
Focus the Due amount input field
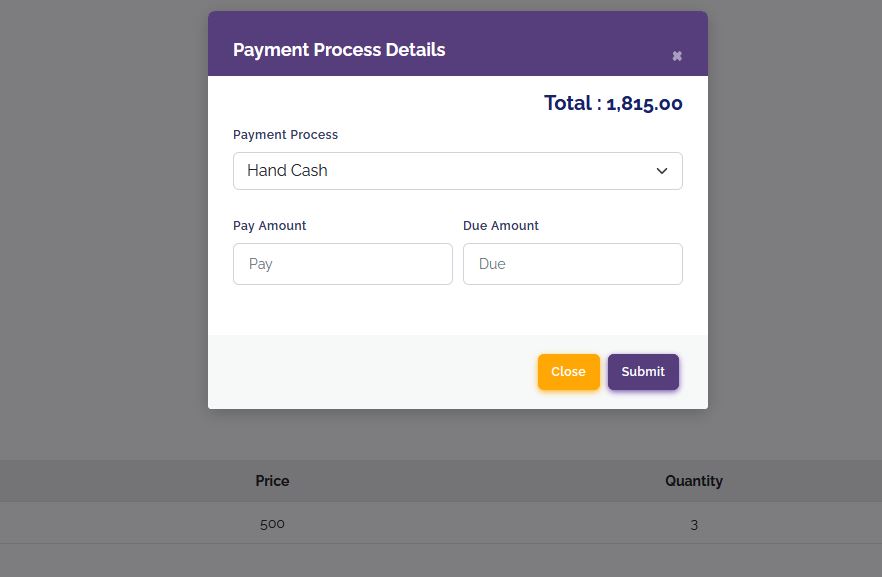[573, 264]
